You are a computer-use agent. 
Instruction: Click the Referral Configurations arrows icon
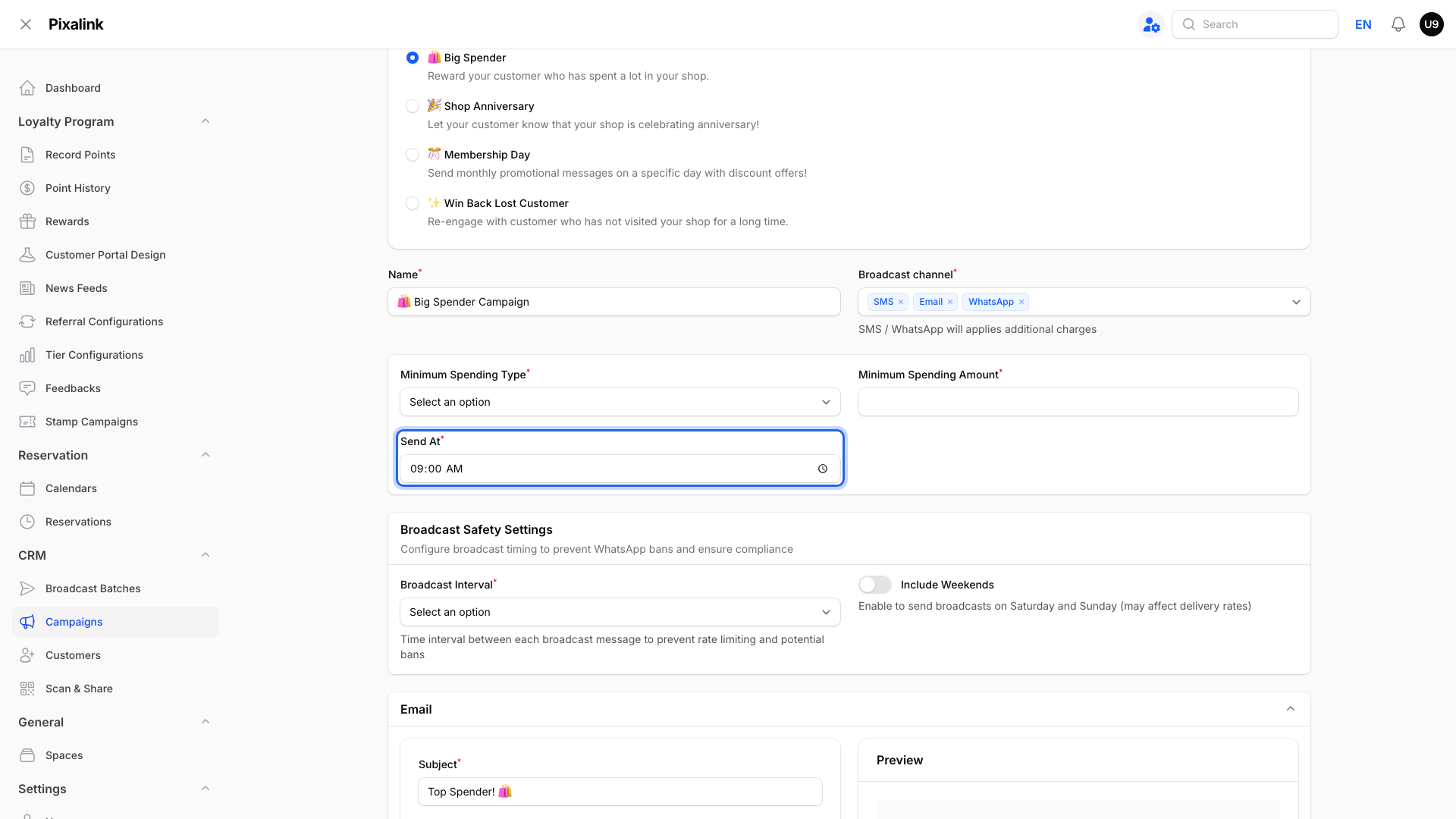27,322
